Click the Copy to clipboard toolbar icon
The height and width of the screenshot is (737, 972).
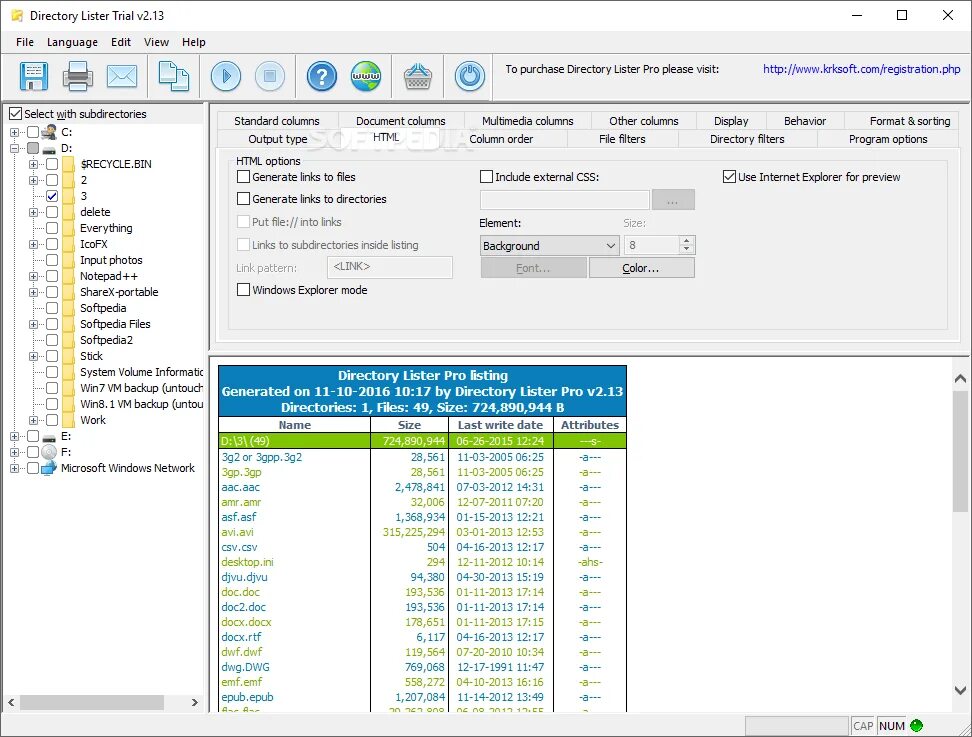(x=174, y=76)
